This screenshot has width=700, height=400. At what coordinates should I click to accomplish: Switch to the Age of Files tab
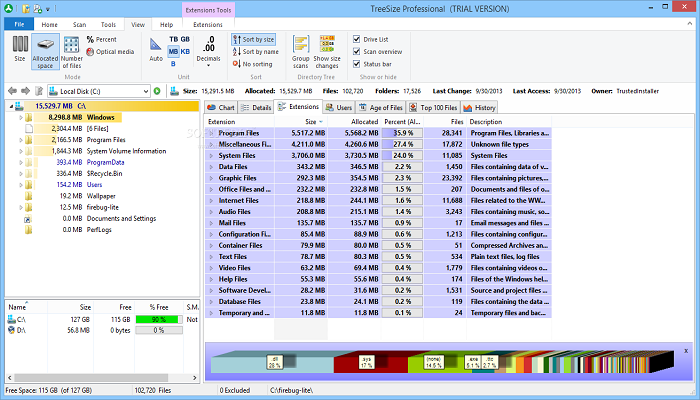pos(381,108)
